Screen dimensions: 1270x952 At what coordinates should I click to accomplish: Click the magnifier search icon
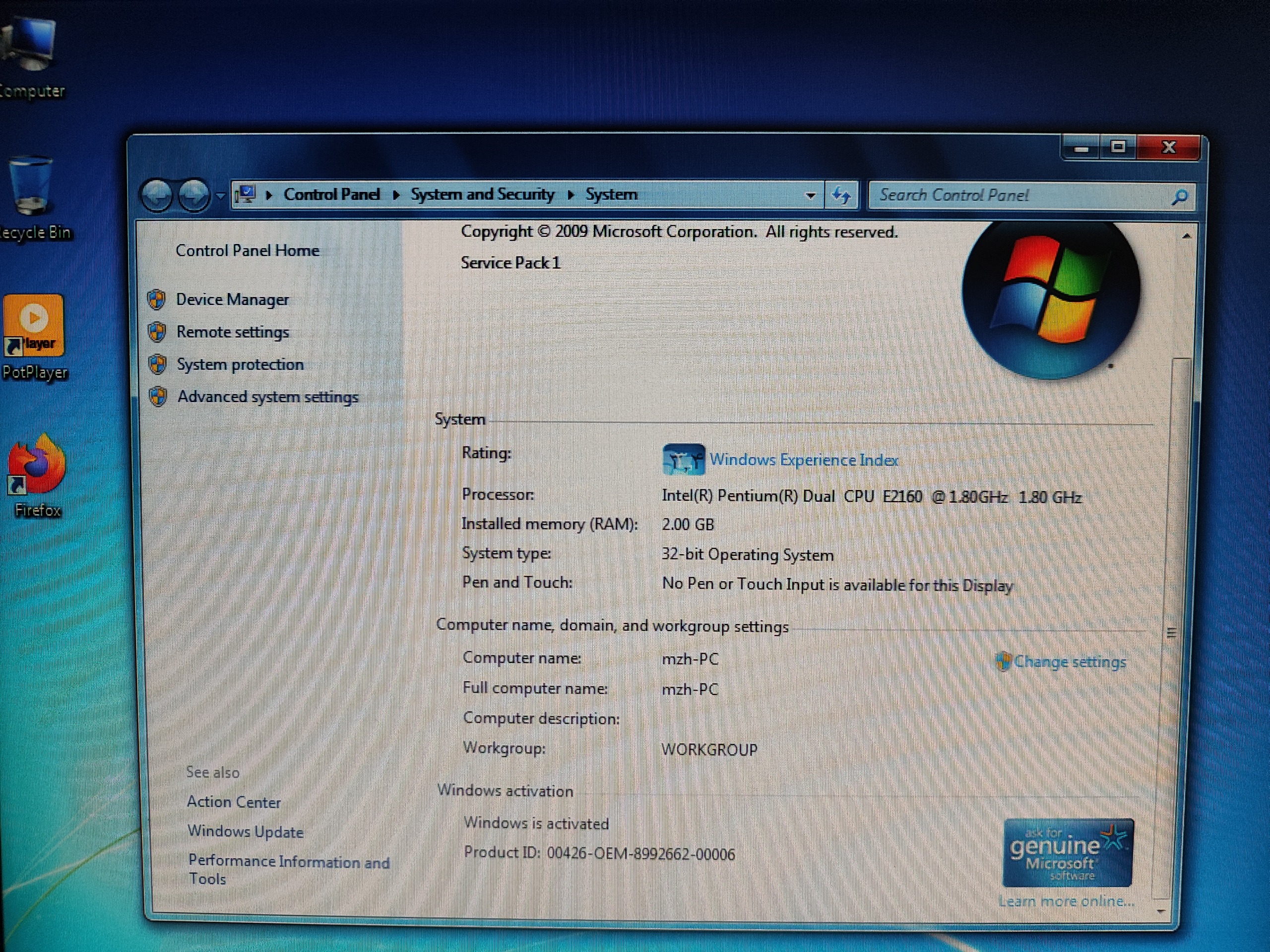pos(1180,197)
